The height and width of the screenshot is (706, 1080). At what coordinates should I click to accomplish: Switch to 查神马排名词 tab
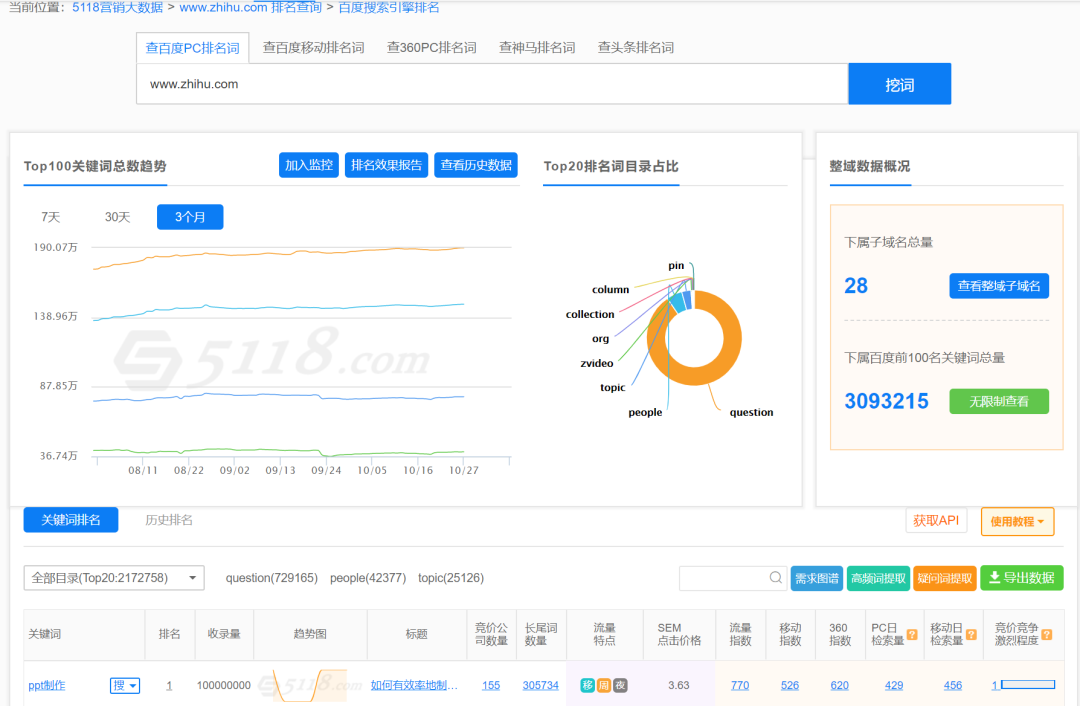(x=537, y=48)
